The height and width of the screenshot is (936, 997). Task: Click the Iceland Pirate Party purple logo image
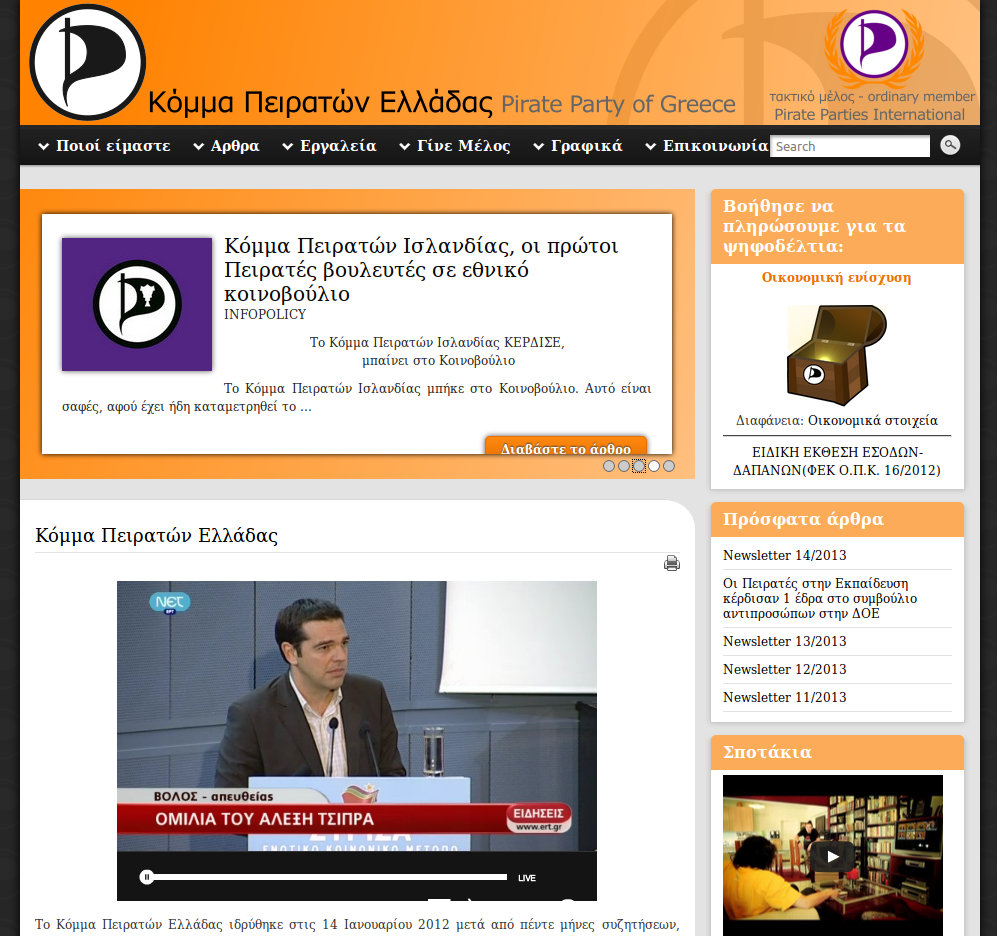coord(137,304)
